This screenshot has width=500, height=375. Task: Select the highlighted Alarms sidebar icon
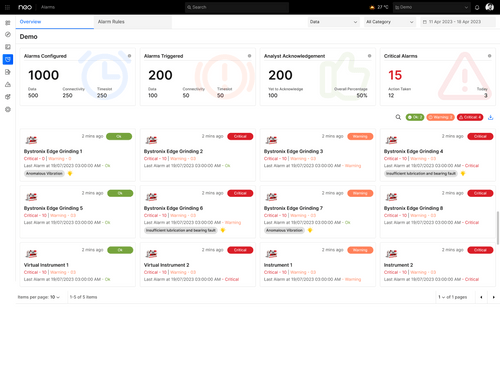click(8, 59)
